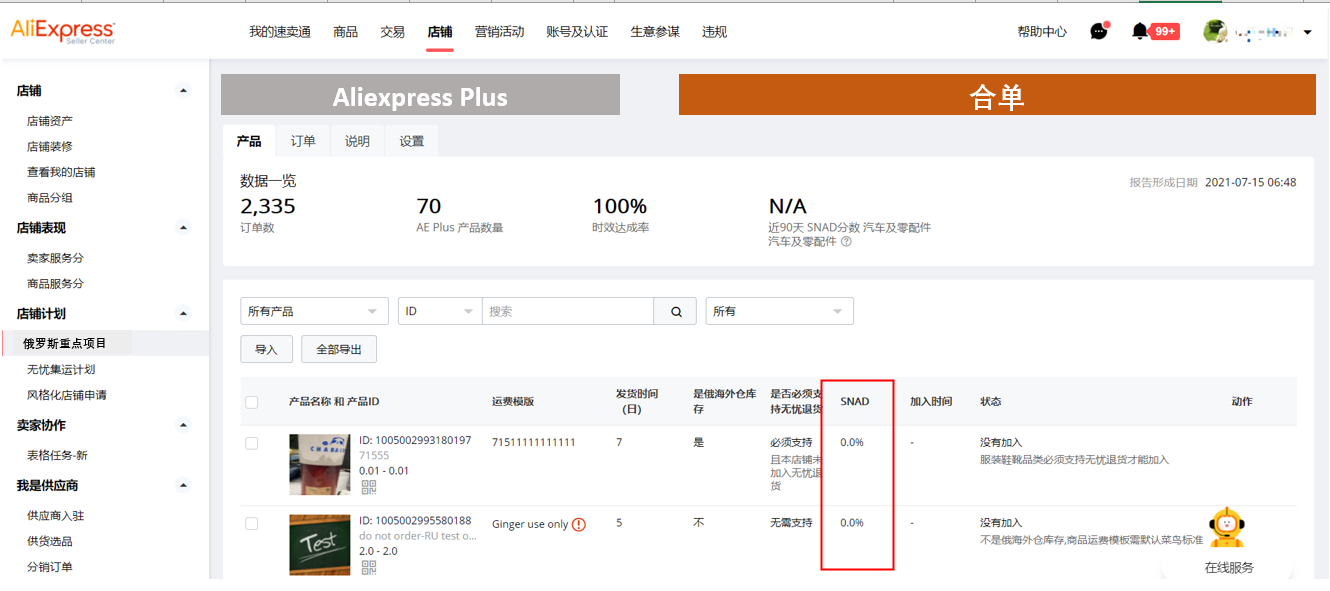Expand the account menu arrow
1330x591 pixels.
tap(1307, 32)
